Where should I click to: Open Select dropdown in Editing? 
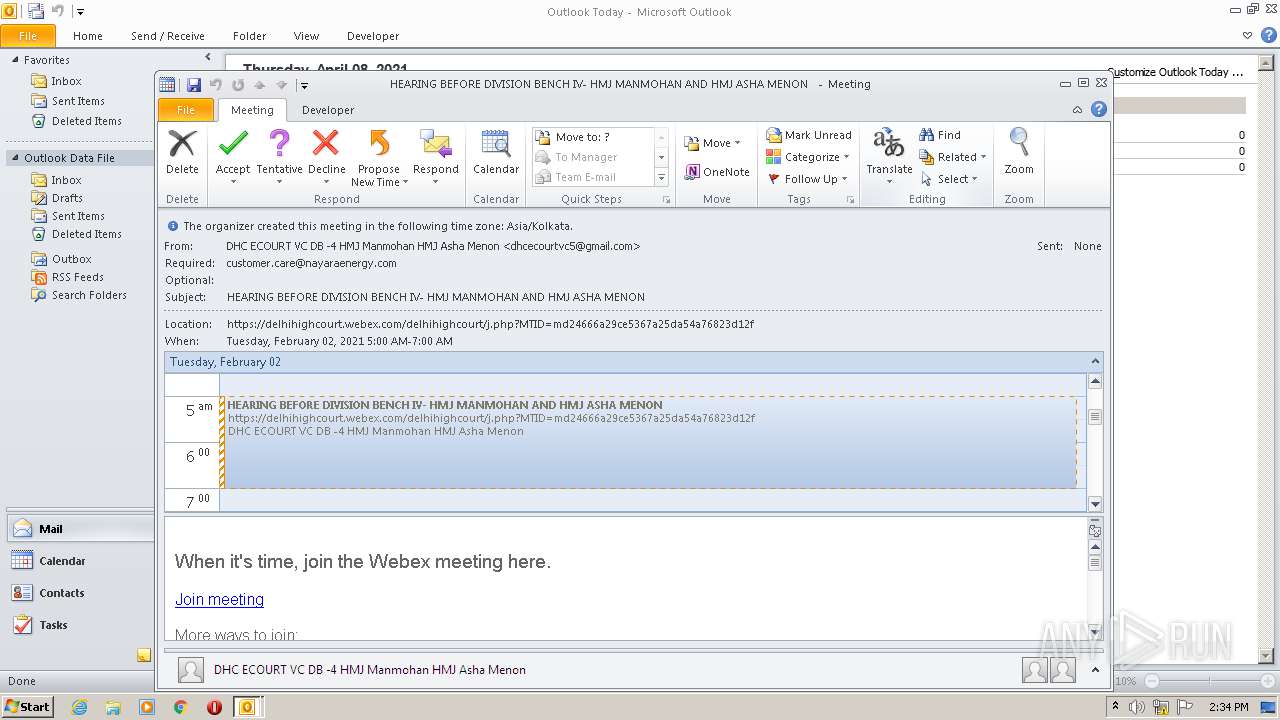pyautogui.click(x=948, y=179)
